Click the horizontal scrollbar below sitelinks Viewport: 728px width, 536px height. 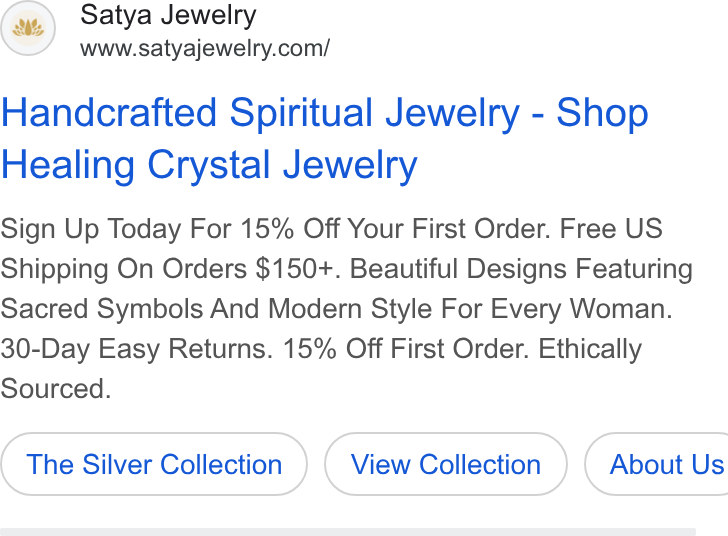tap(348, 532)
